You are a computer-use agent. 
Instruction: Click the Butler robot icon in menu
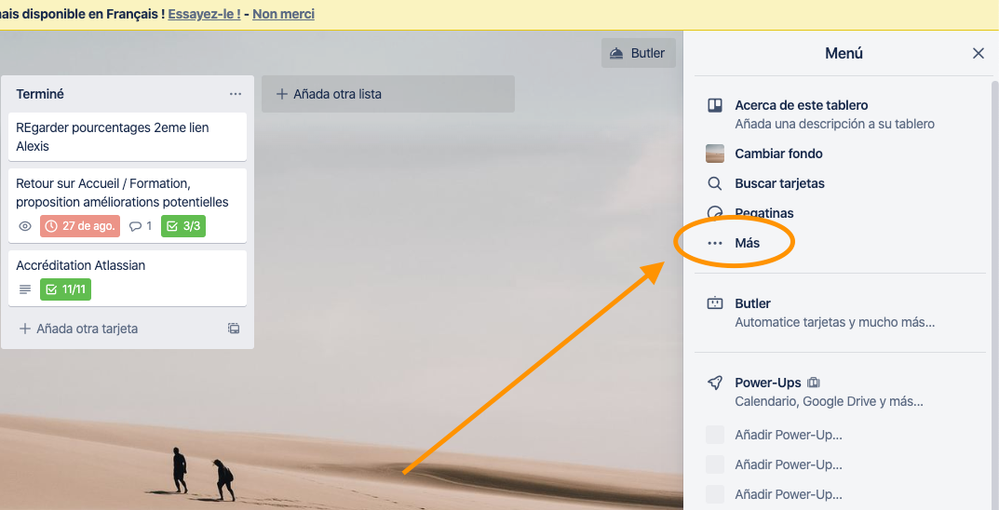(x=715, y=303)
